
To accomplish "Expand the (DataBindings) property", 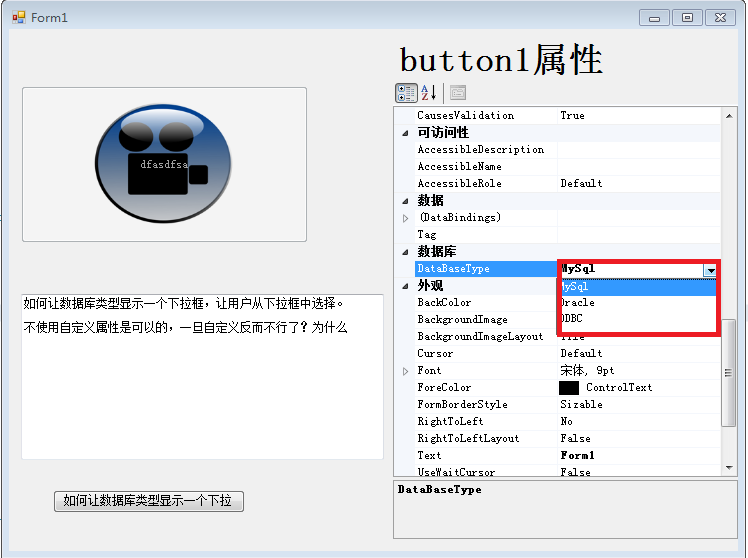I will (x=405, y=218).
